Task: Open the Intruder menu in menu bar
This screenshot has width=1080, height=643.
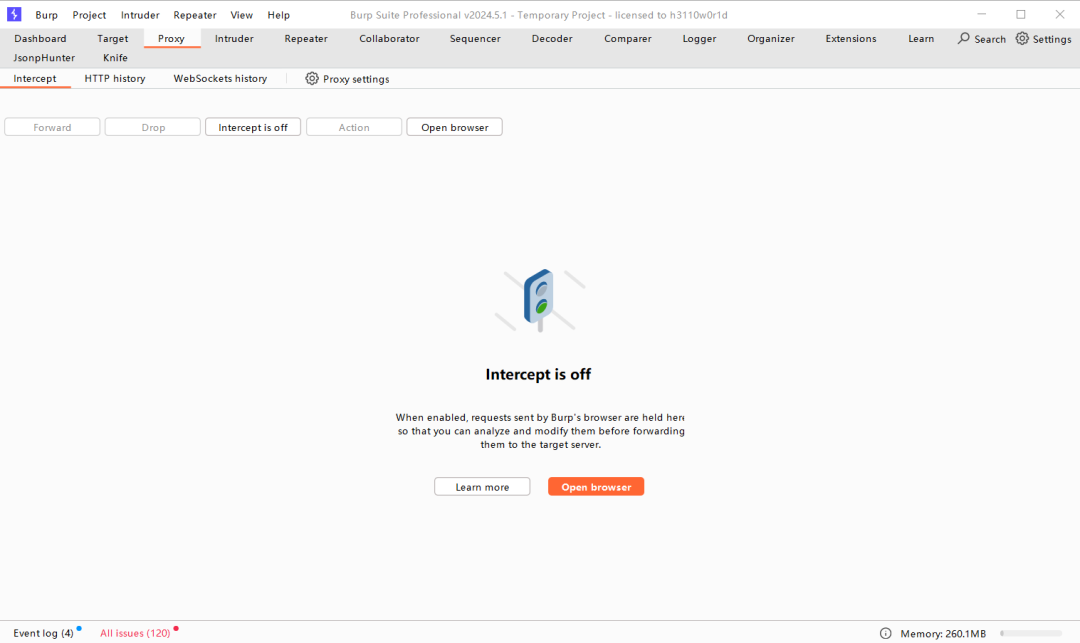Action: [x=140, y=14]
